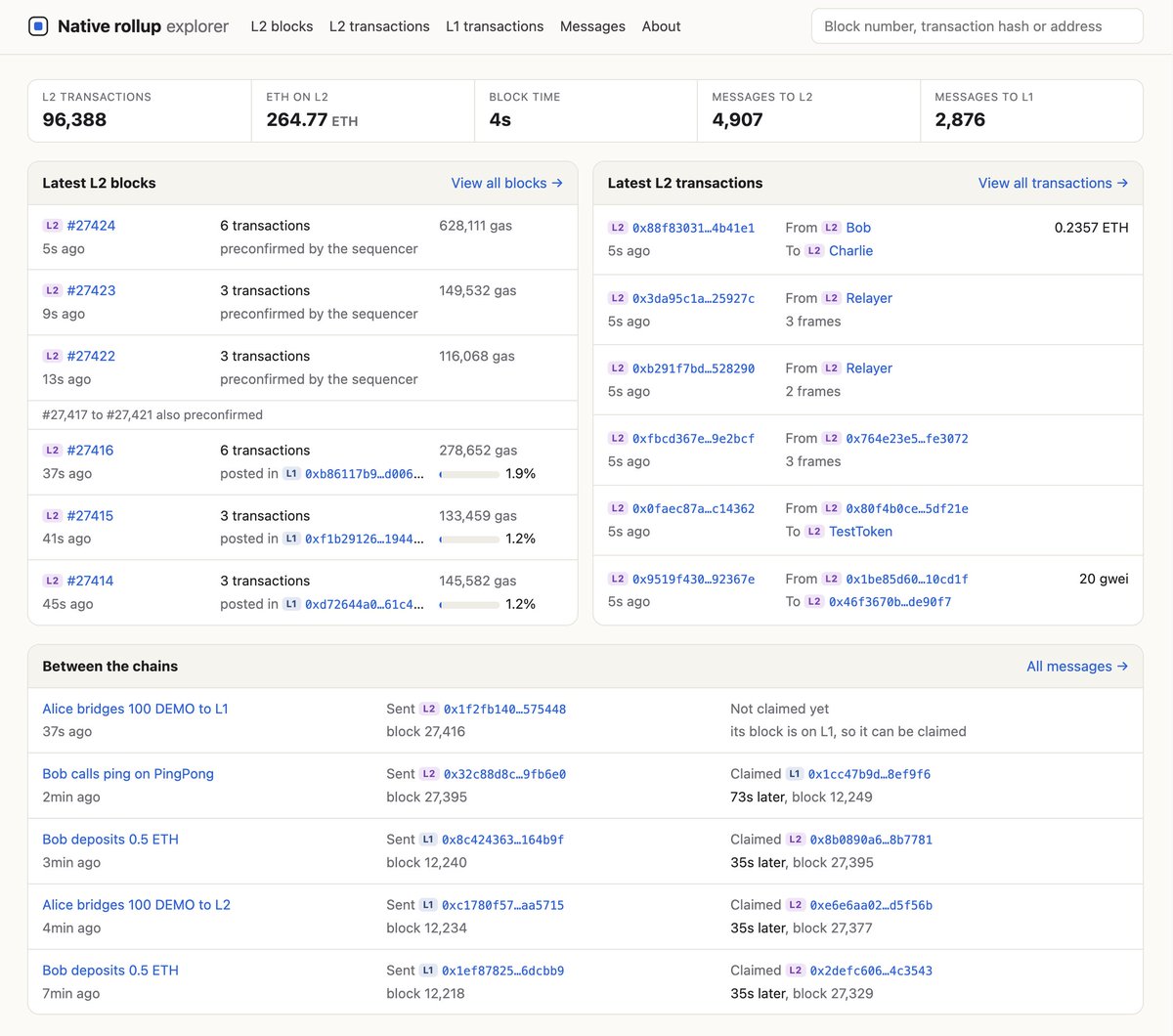Follow the View all transactions link

(1053, 183)
